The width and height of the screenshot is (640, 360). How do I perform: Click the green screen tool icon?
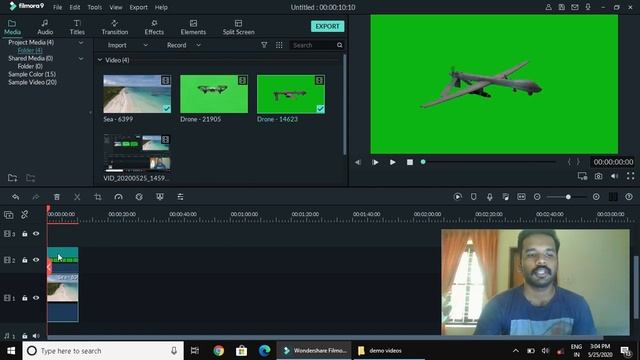160,197
